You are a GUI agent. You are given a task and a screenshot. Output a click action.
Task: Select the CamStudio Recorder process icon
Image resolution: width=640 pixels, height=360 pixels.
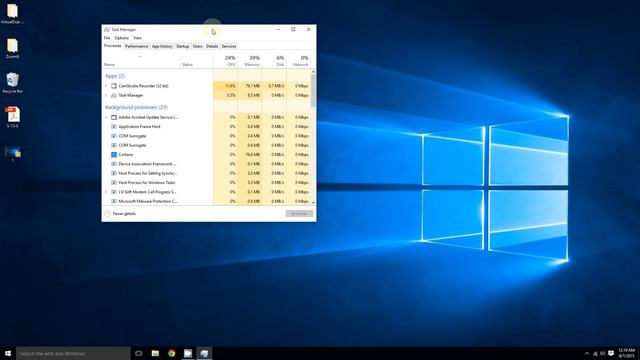114,86
